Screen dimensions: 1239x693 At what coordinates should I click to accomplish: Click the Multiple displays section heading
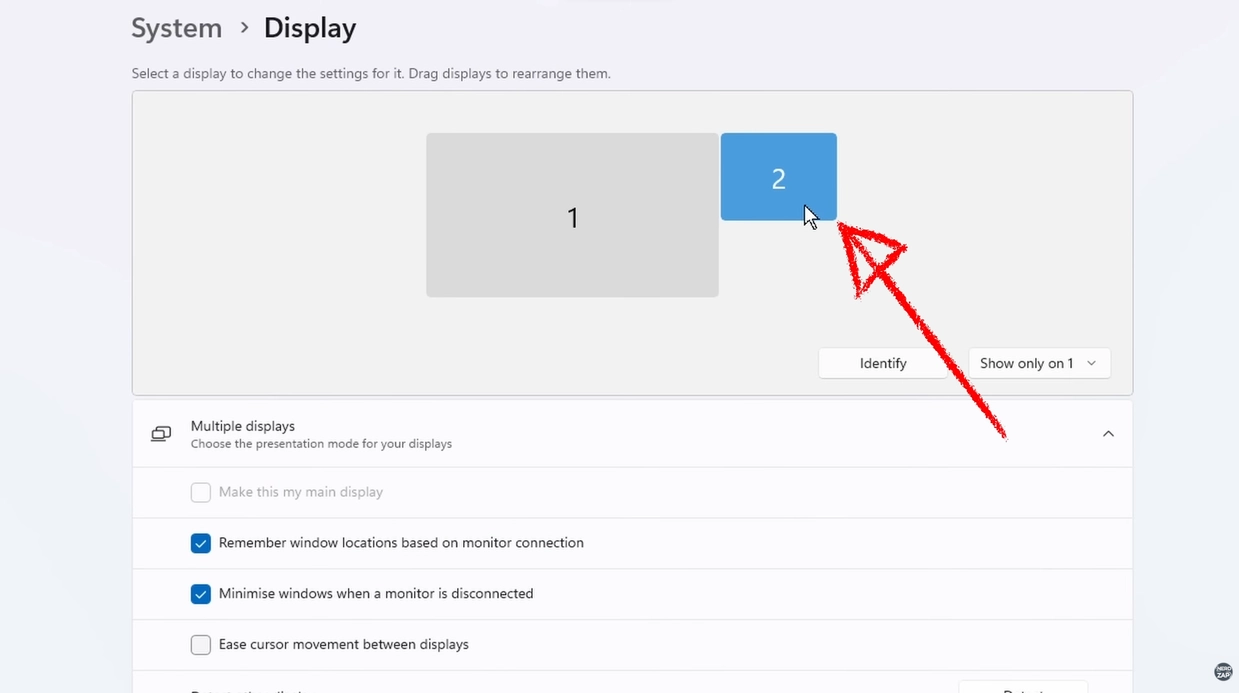[x=243, y=426]
